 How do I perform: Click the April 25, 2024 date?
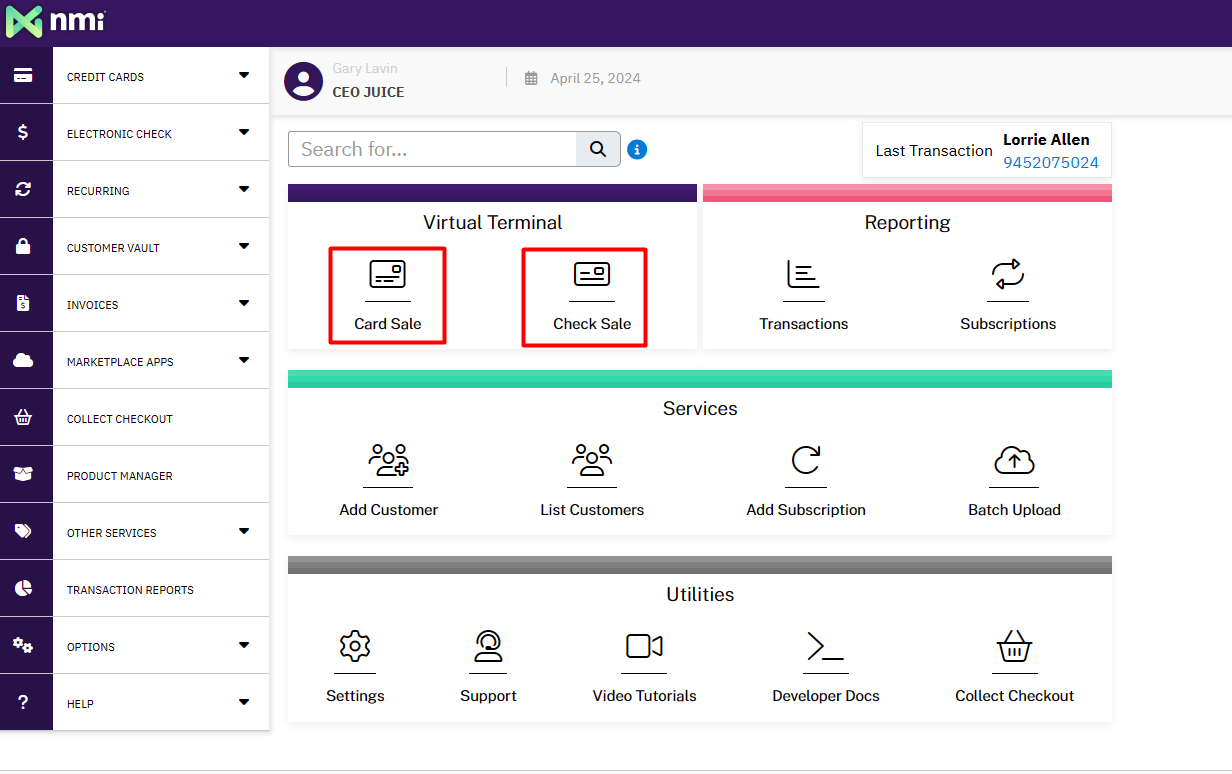pos(595,78)
